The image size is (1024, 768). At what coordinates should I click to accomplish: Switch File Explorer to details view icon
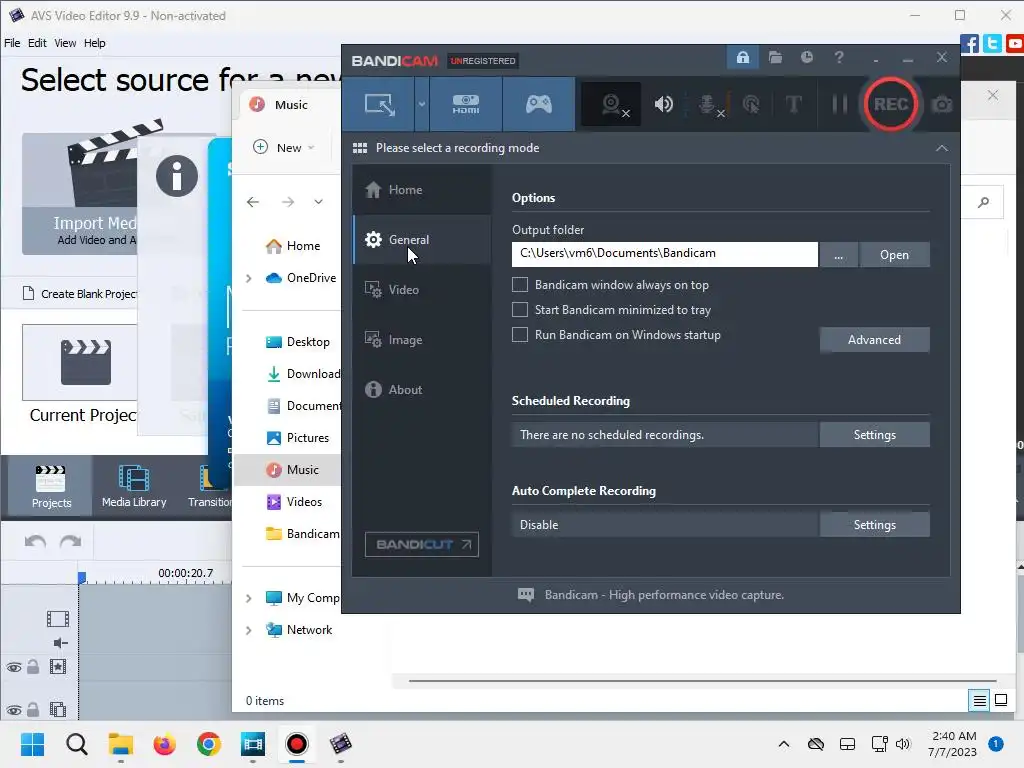980,701
